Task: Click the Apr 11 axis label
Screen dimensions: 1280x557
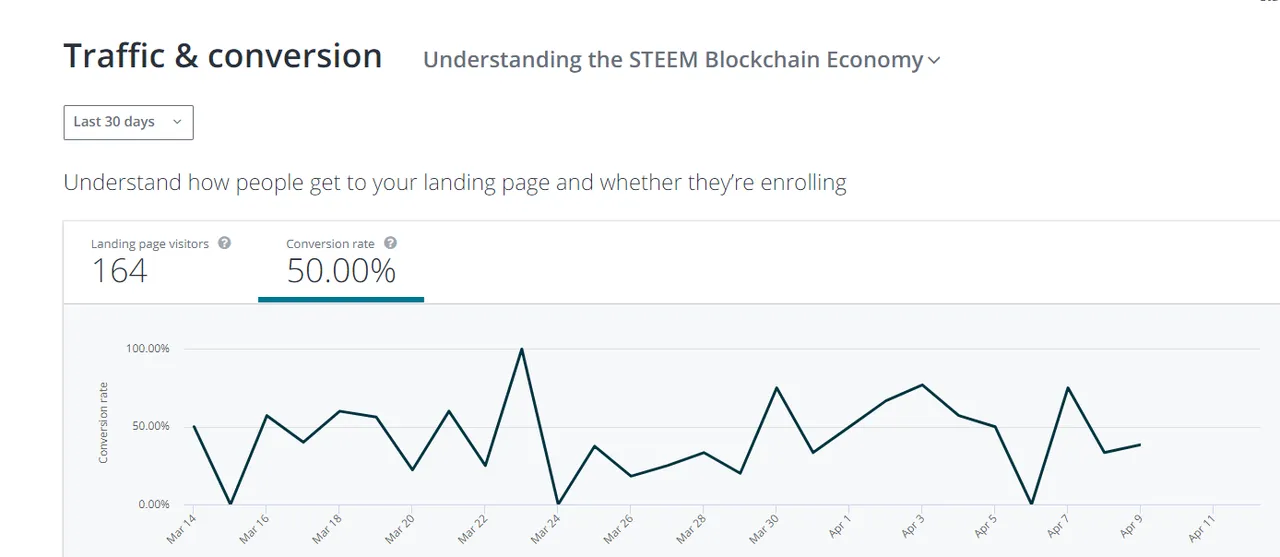Action: tap(1202, 528)
